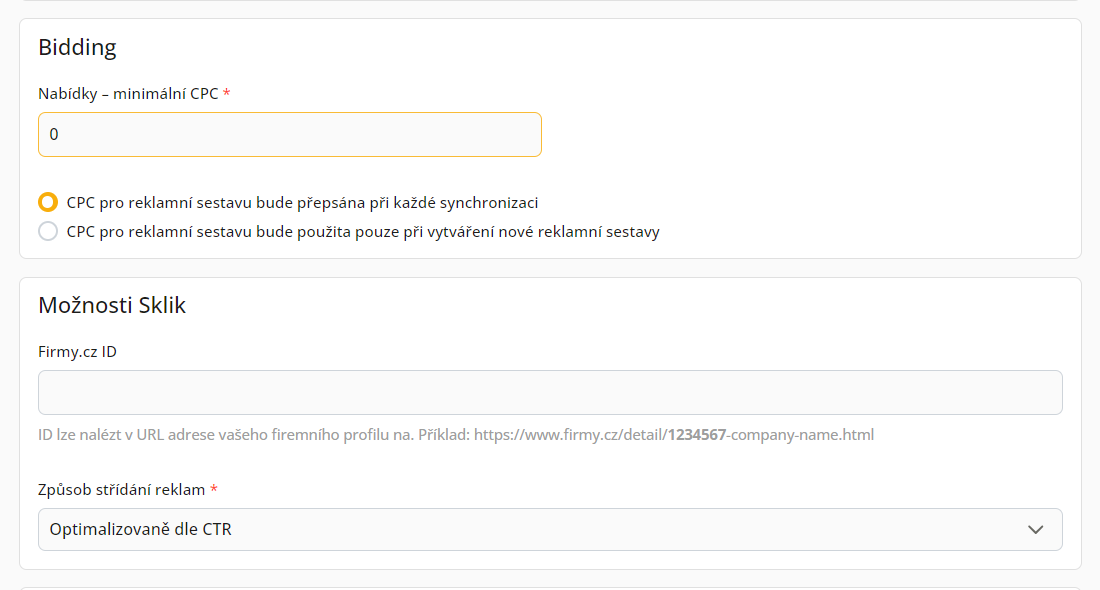
Task: Click the red asterisk beside minimální CPC
Action: coord(227,93)
